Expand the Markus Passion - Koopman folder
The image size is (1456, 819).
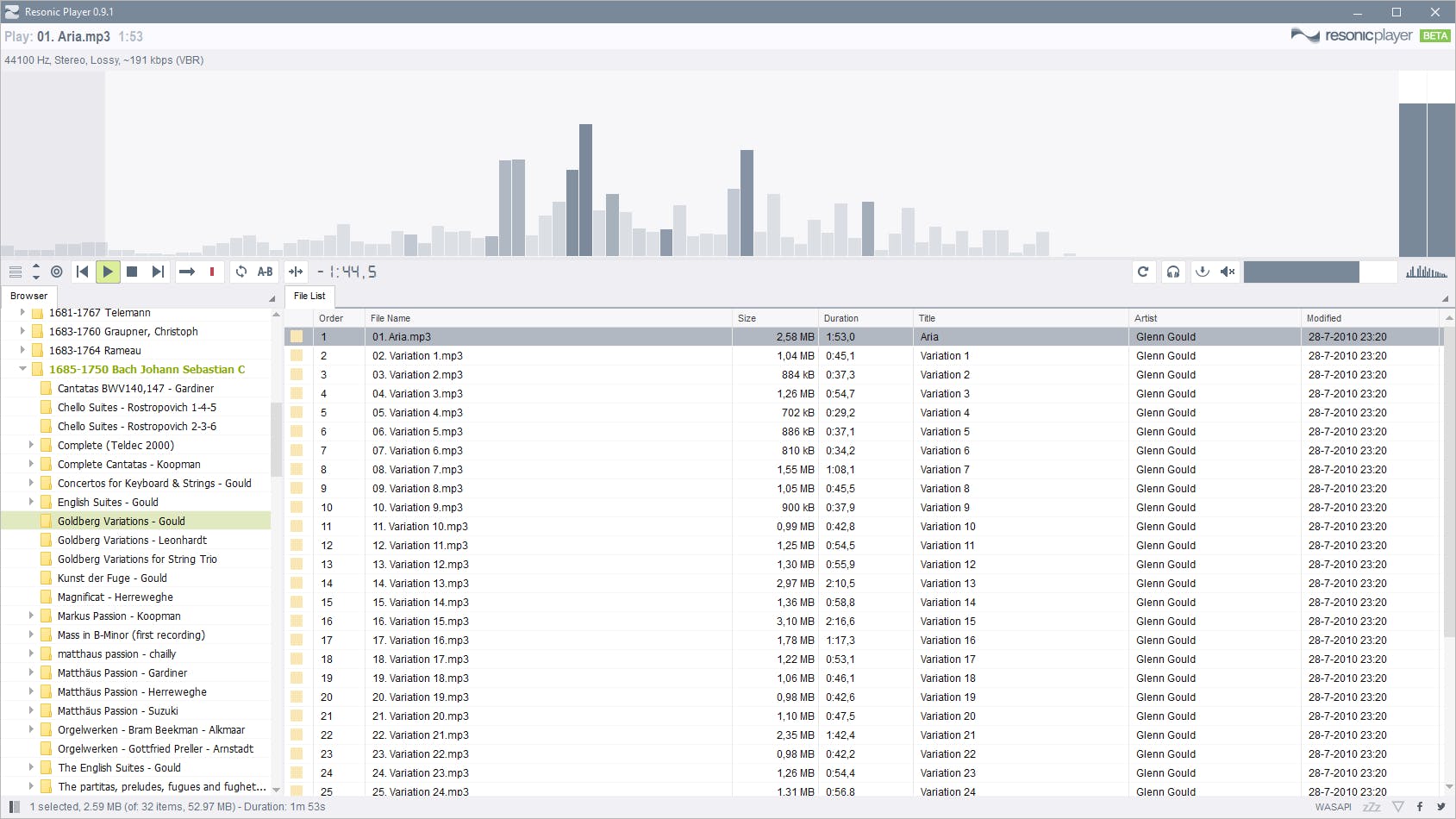point(31,616)
